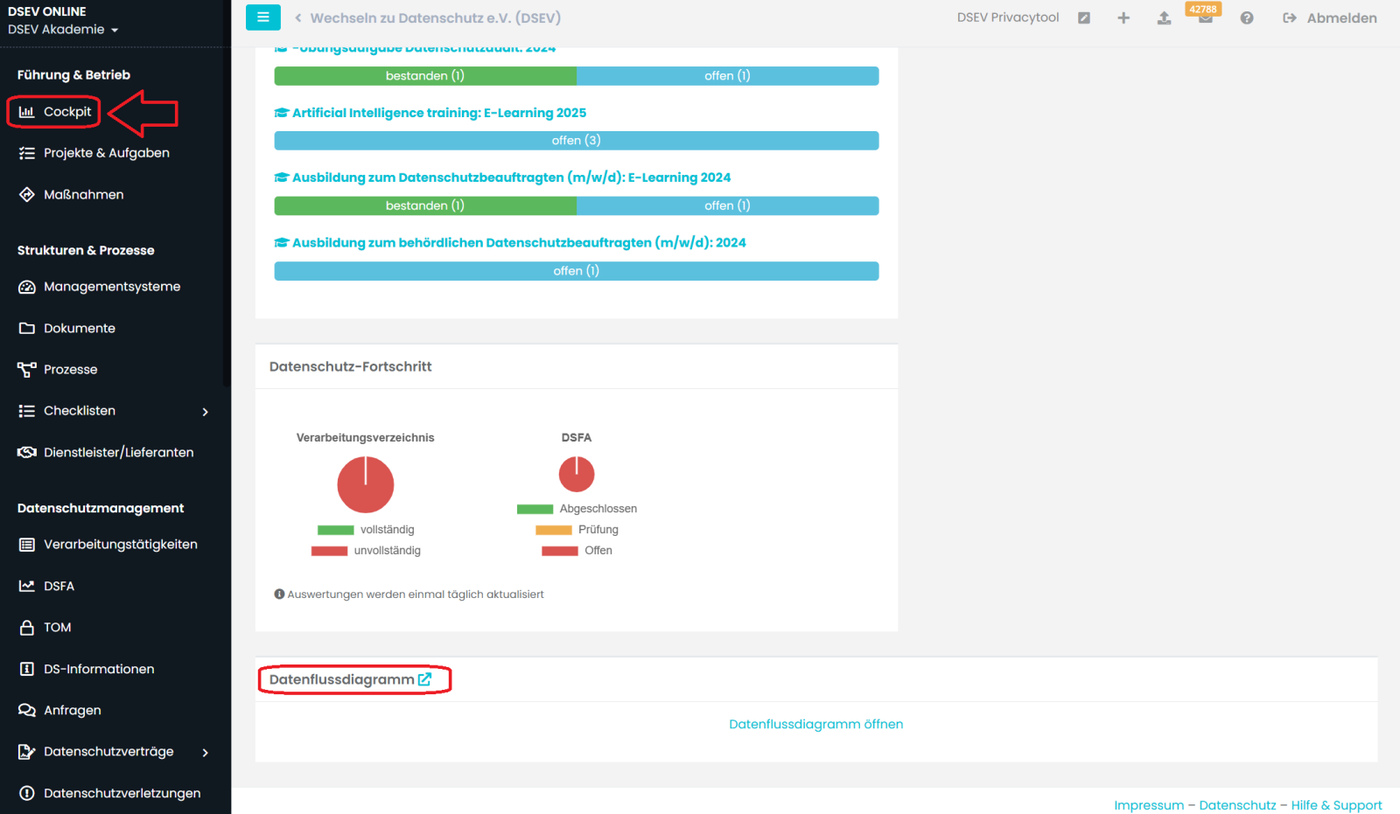Open the mail inbox with the 42788 badge
The image size is (1400, 814).
coord(1205,18)
